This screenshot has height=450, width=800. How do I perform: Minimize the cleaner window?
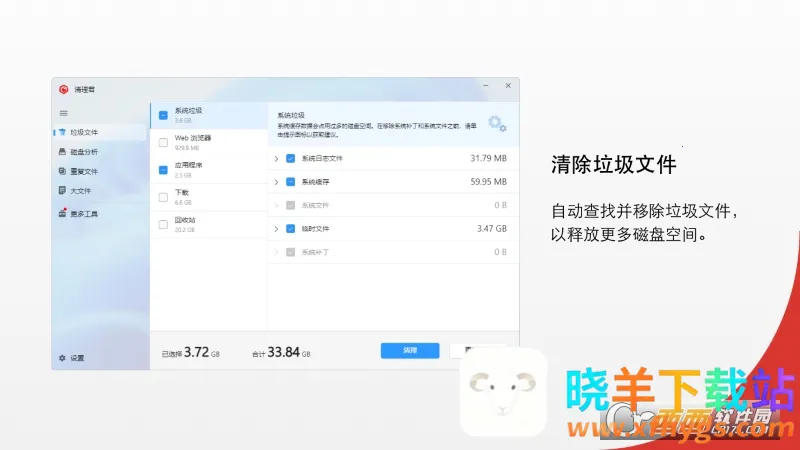pyautogui.click(x=487, y=87)
